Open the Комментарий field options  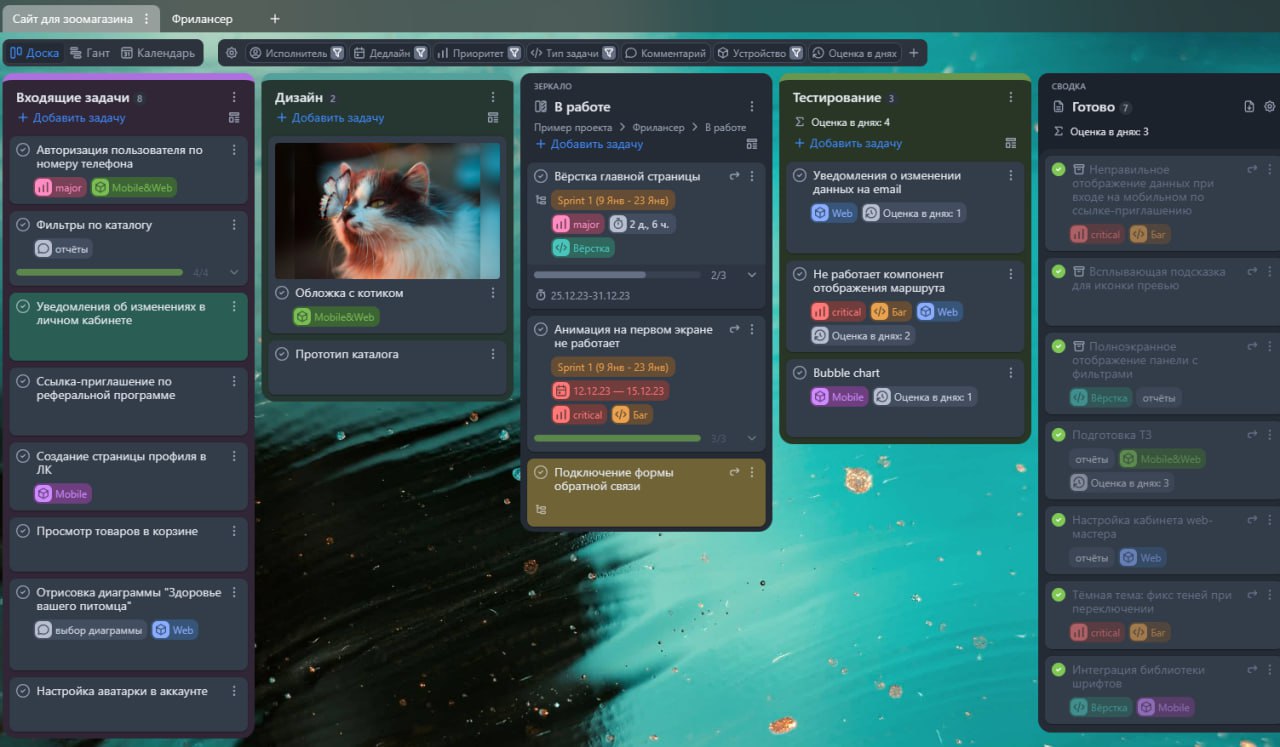click(x=665, y=53)
